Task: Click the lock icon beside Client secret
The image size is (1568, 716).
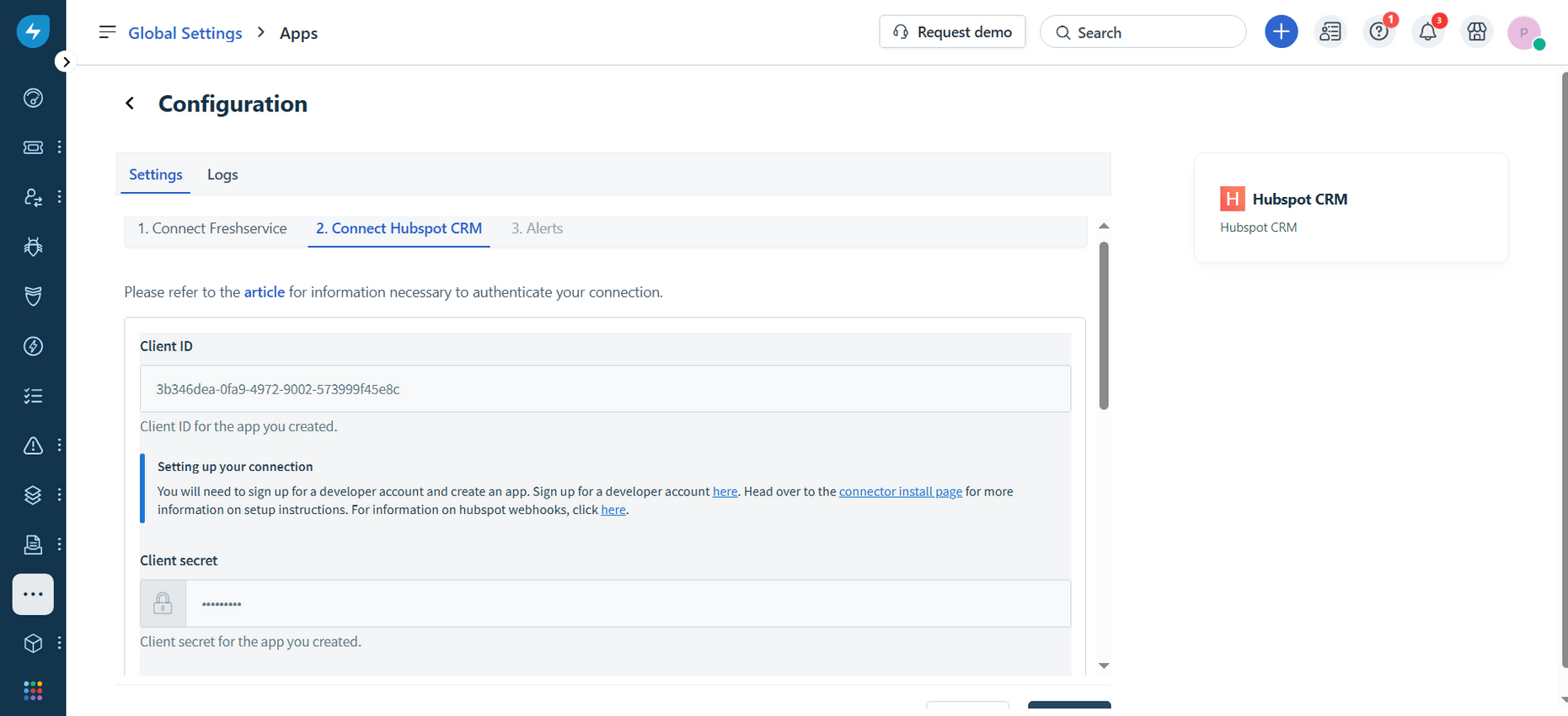Action: coord(163,603)
